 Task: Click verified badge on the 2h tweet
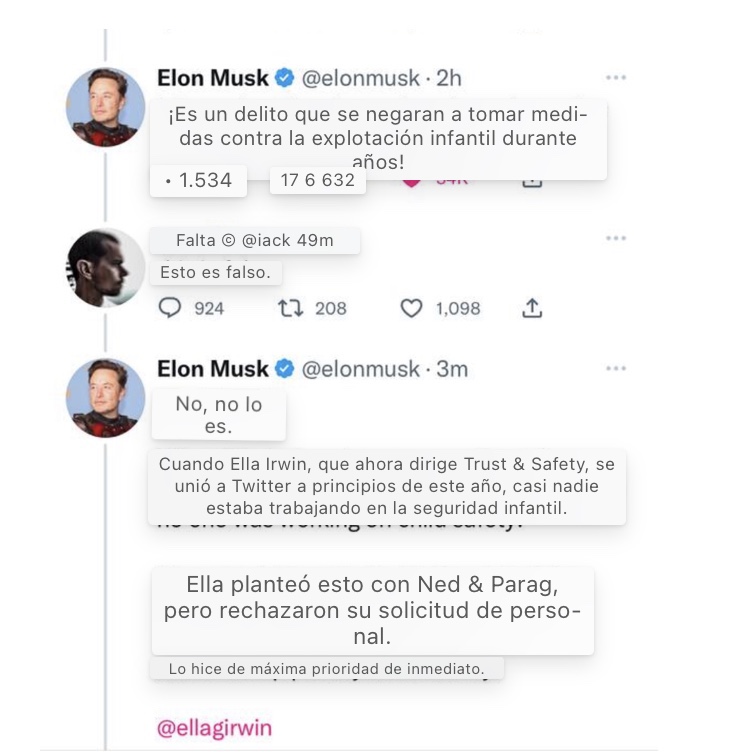click(x=284, y=78)
